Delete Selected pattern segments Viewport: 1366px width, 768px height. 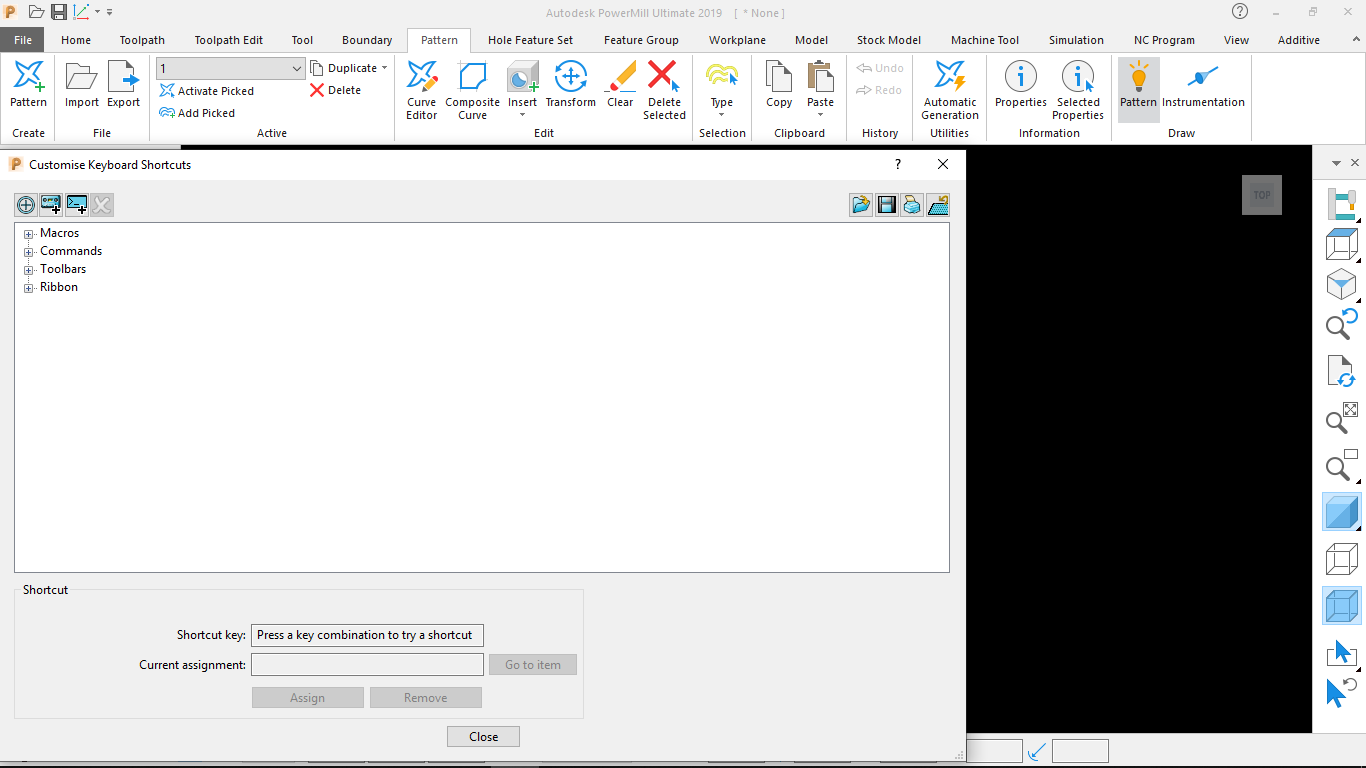pyautogui.click(x=664, y=88)
